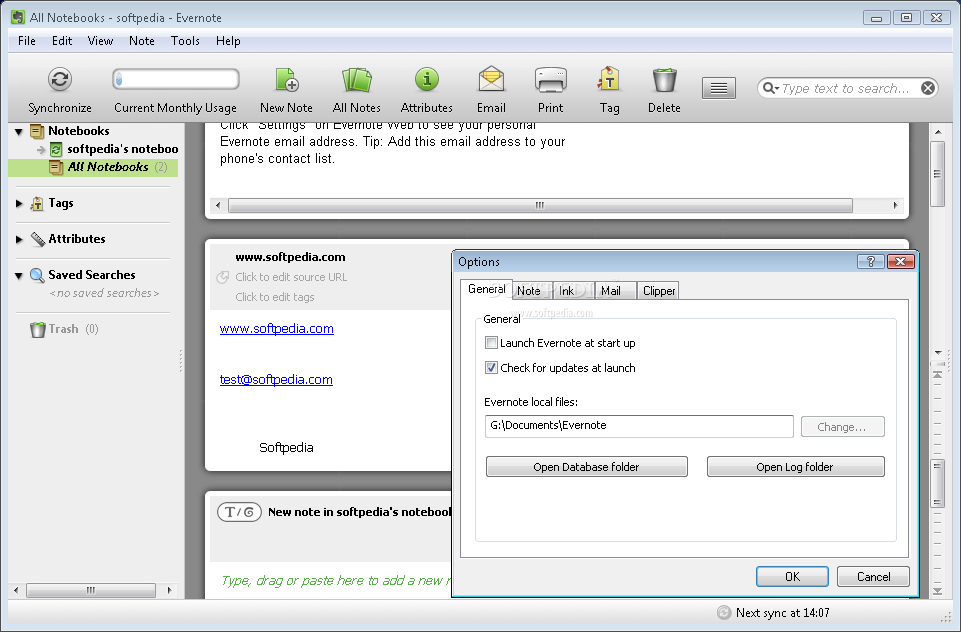961x632 pixels.
Task: Click the sidebar scrollbar left arrow
Action: coord(17,590)
